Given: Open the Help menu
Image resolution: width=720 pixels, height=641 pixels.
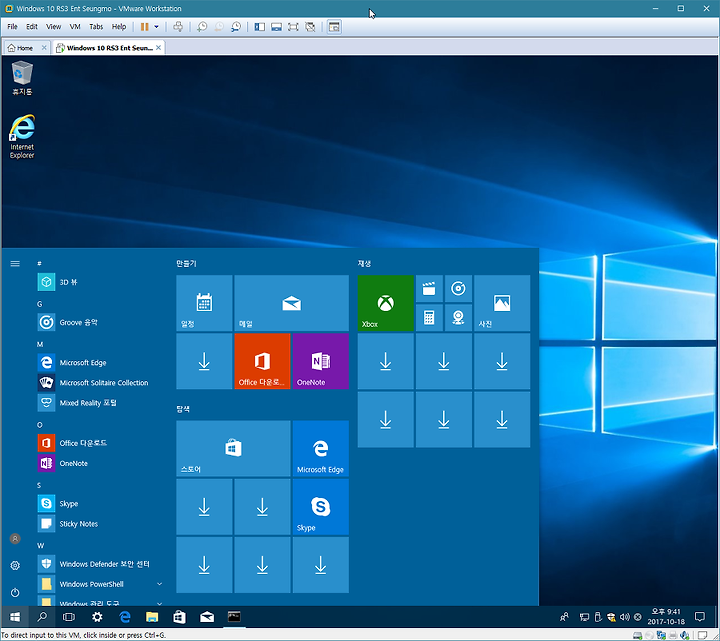Looking at the screenshot, I should point(119,27).
